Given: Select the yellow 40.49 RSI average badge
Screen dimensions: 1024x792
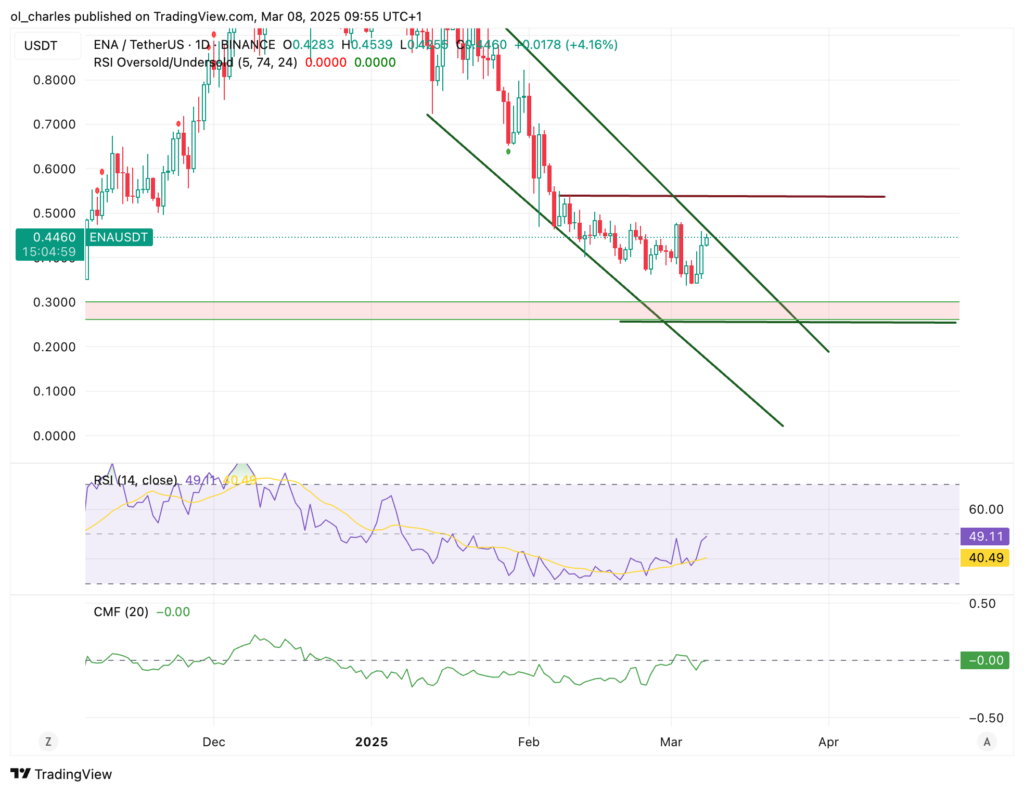Looking at the screenshot, I should point(984,558).
